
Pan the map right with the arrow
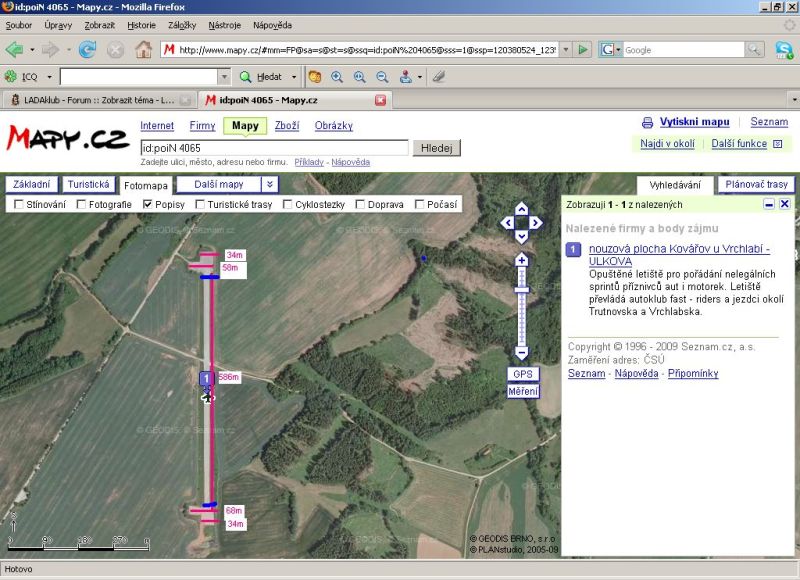pyautogui.click(x=536, y=223)
